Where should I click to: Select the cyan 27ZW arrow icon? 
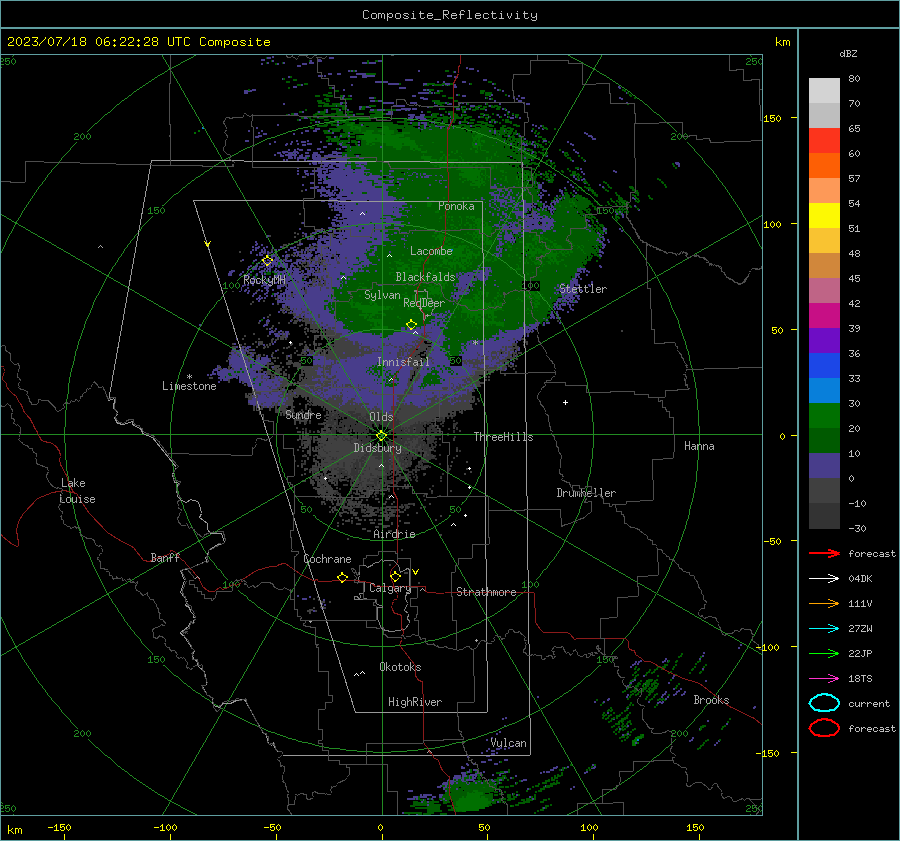824,629
